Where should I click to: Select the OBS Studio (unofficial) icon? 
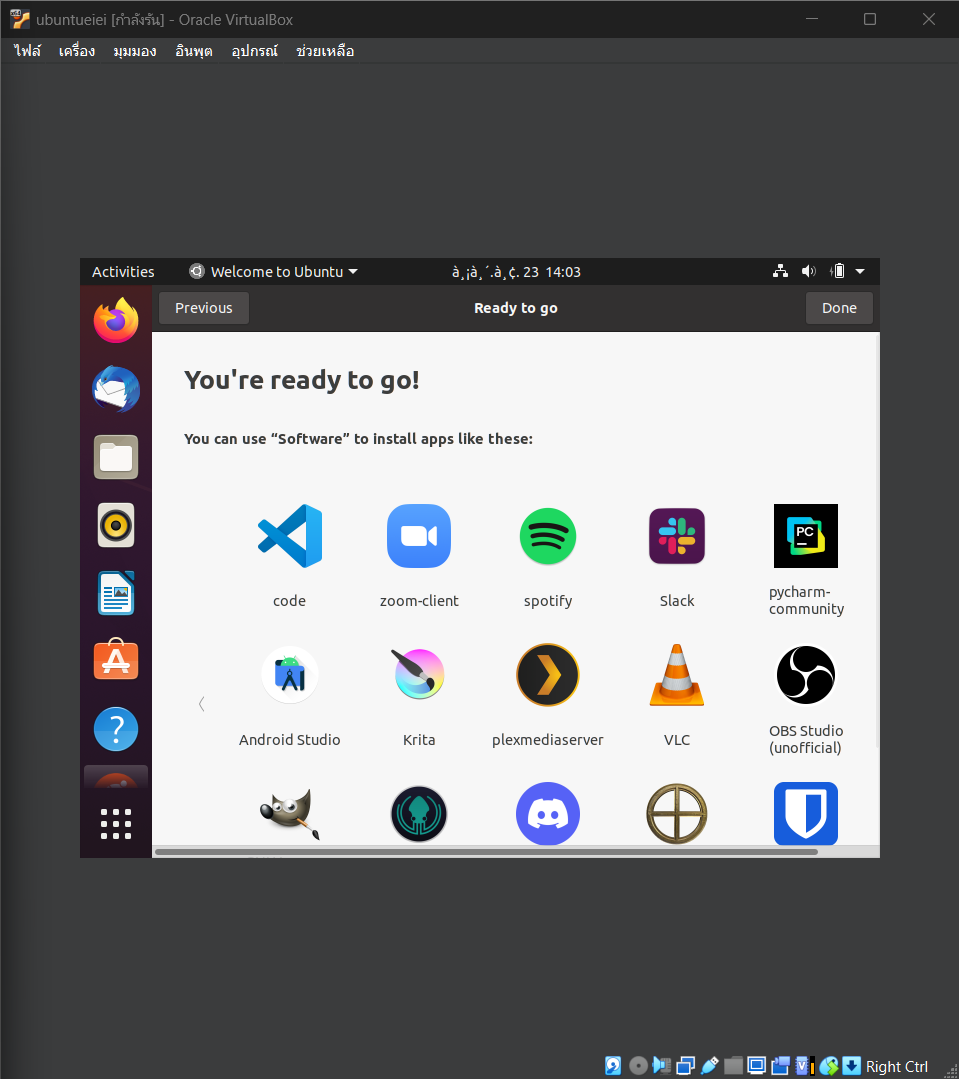(x=805, y=674)
